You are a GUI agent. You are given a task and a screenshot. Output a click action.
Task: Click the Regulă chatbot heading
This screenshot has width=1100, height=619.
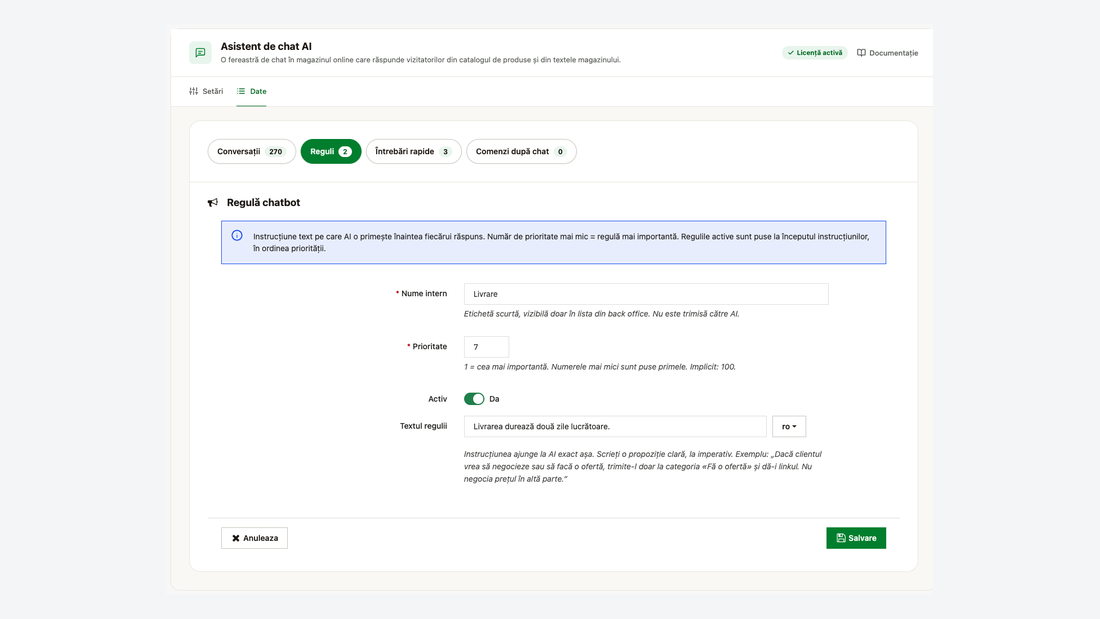click(x=263, y=203)
